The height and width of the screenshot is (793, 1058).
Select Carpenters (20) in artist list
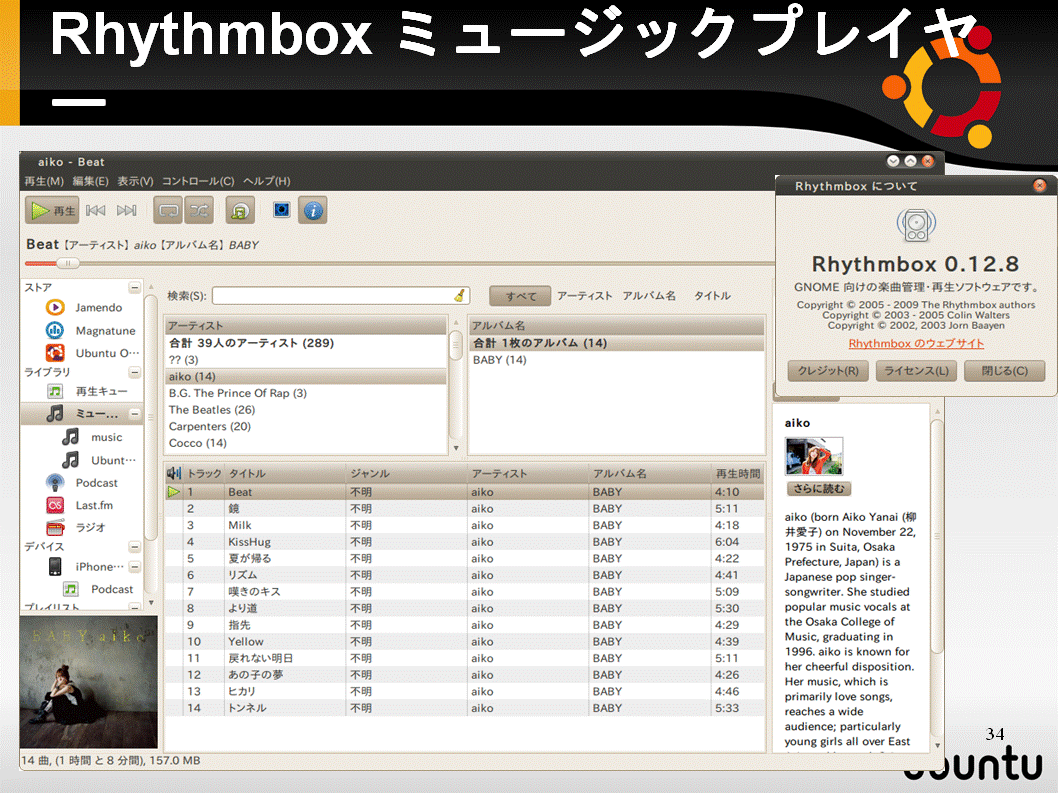(306, 427)
